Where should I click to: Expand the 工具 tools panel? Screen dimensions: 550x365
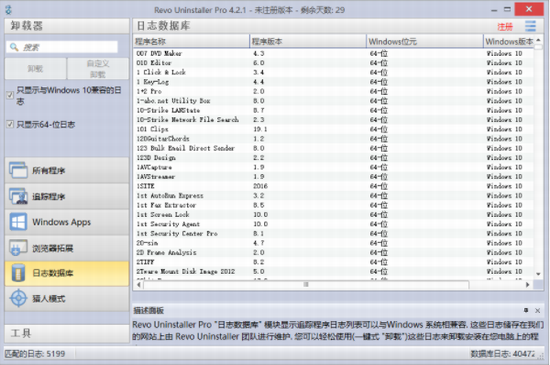67,333
